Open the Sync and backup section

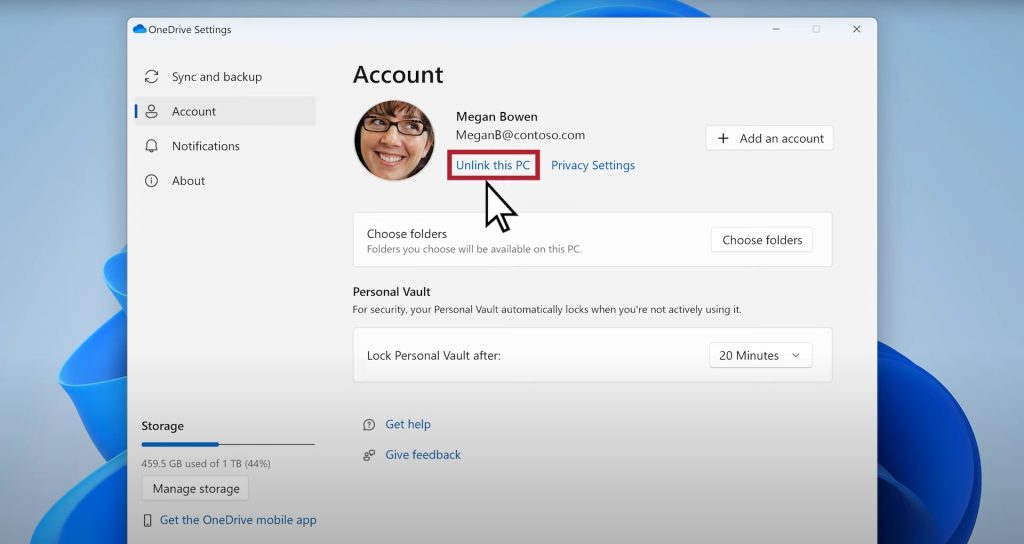coord(216,77)
